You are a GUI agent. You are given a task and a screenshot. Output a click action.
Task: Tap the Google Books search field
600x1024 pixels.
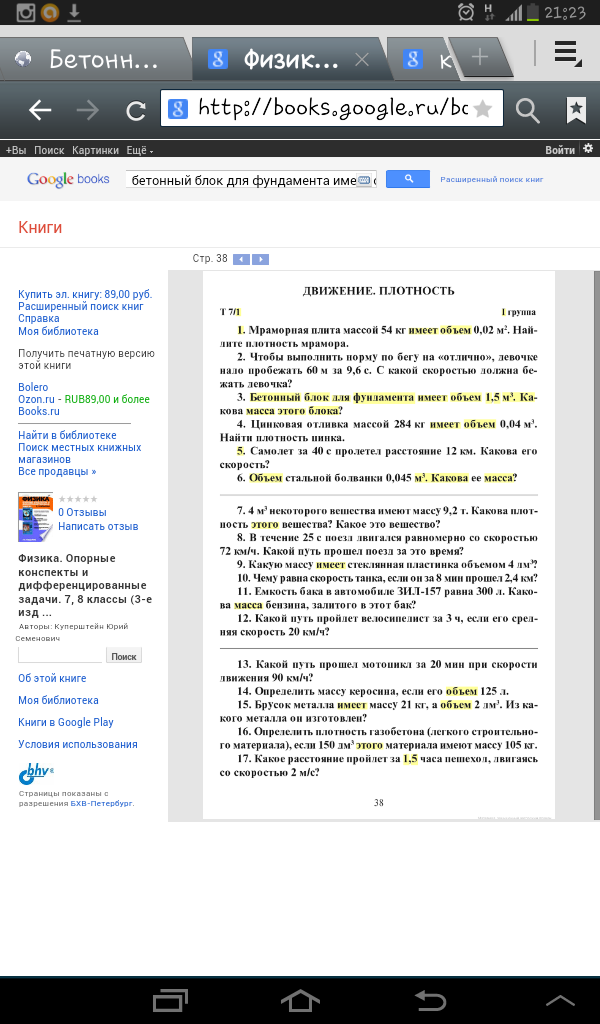pos(251,180)
